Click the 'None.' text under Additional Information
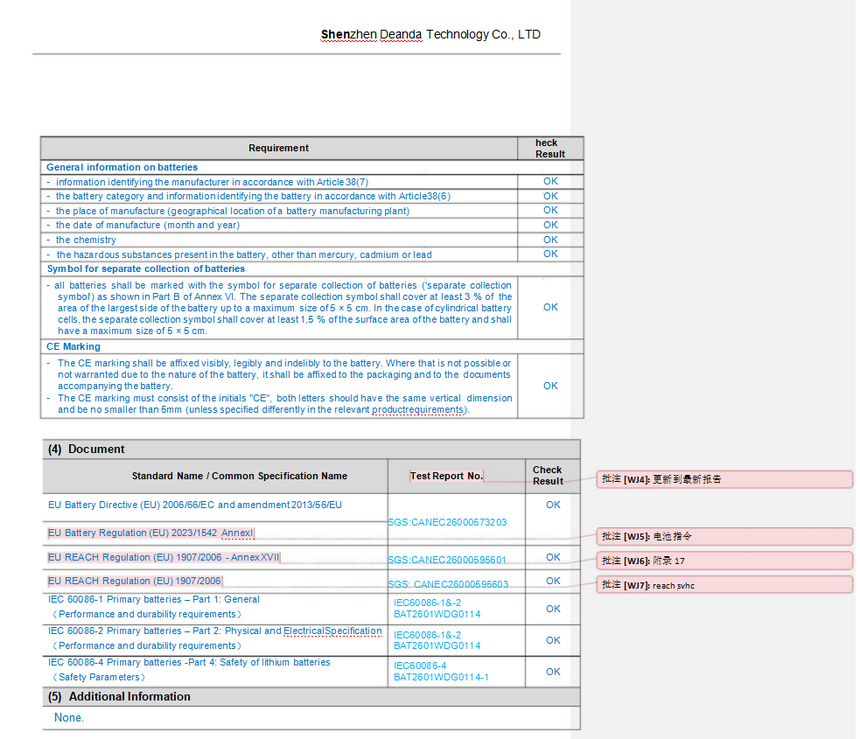The image size is (860, 739). (69, 718)
